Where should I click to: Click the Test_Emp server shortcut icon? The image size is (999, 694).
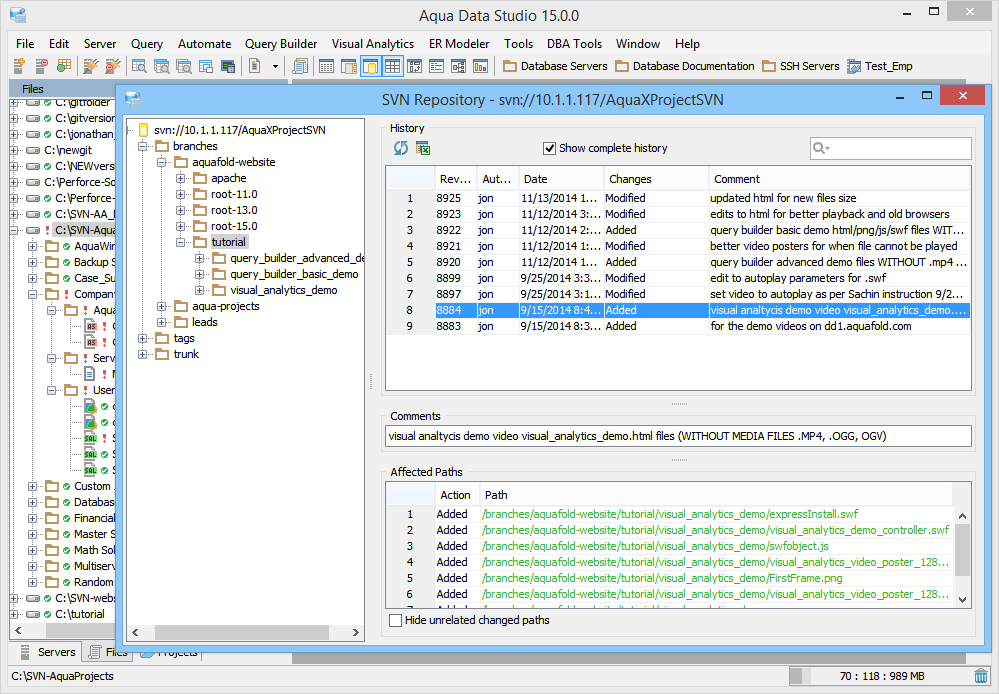(x=855, y=66)
